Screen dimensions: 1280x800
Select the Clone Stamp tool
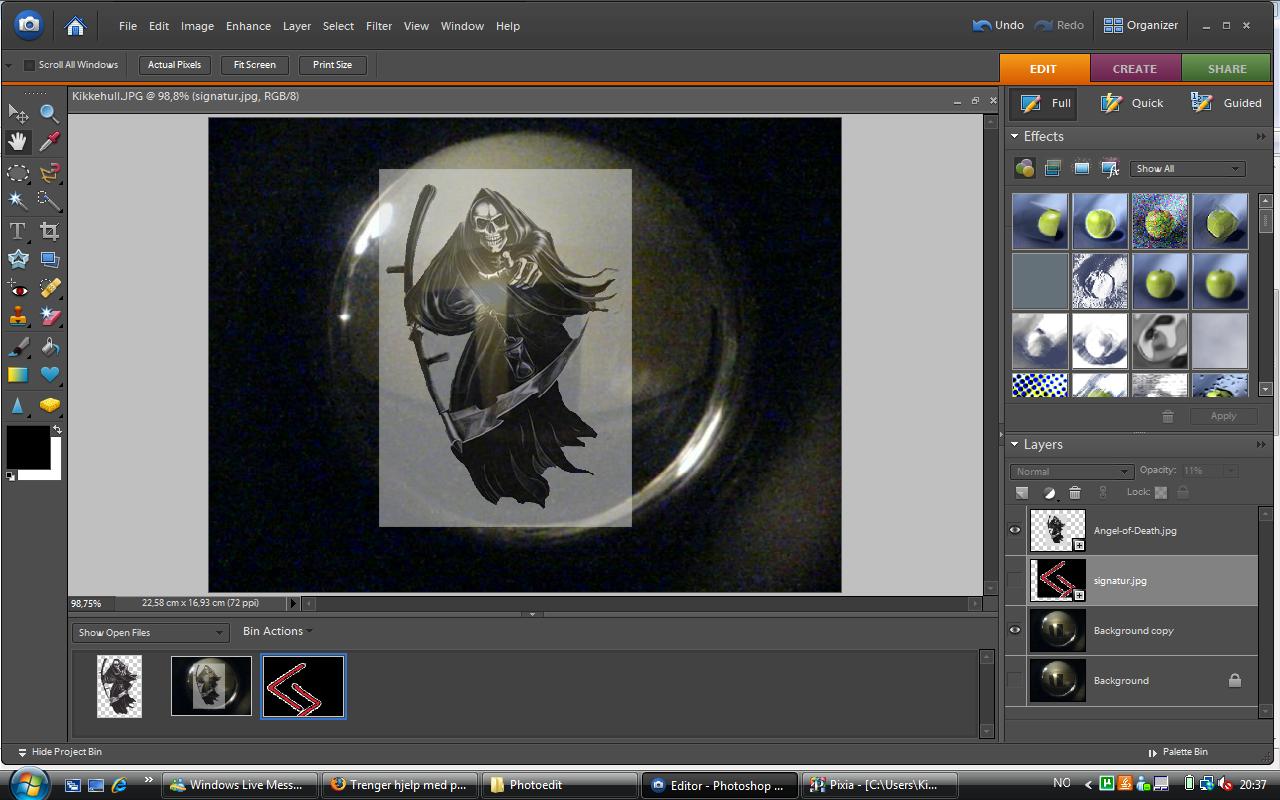pyautogui.click(x=18, y=317)
